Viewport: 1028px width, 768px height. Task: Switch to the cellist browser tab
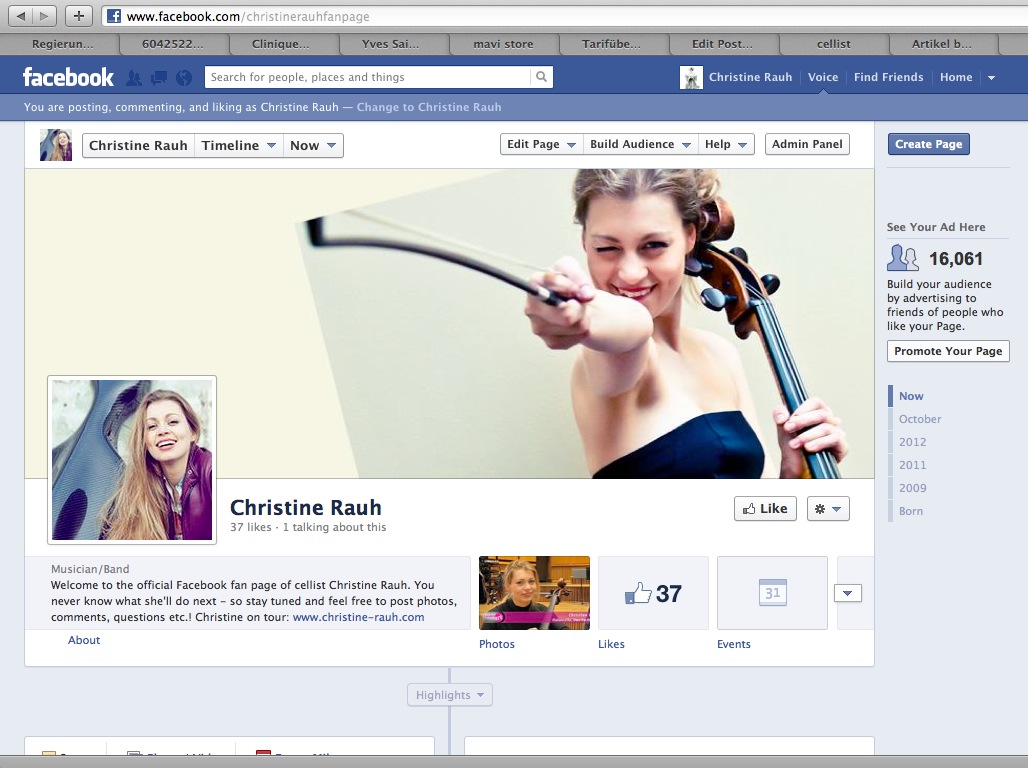(833, 44)
